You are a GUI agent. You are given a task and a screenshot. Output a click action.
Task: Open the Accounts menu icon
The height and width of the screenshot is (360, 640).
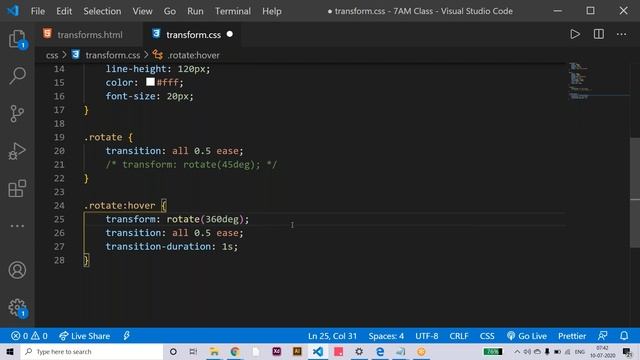[x=17, y=270]
